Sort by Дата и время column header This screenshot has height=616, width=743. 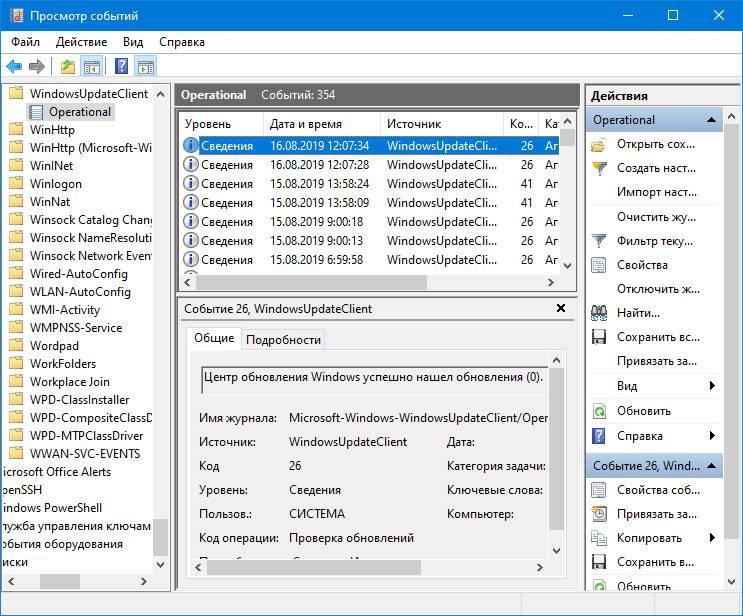point(322,124)
